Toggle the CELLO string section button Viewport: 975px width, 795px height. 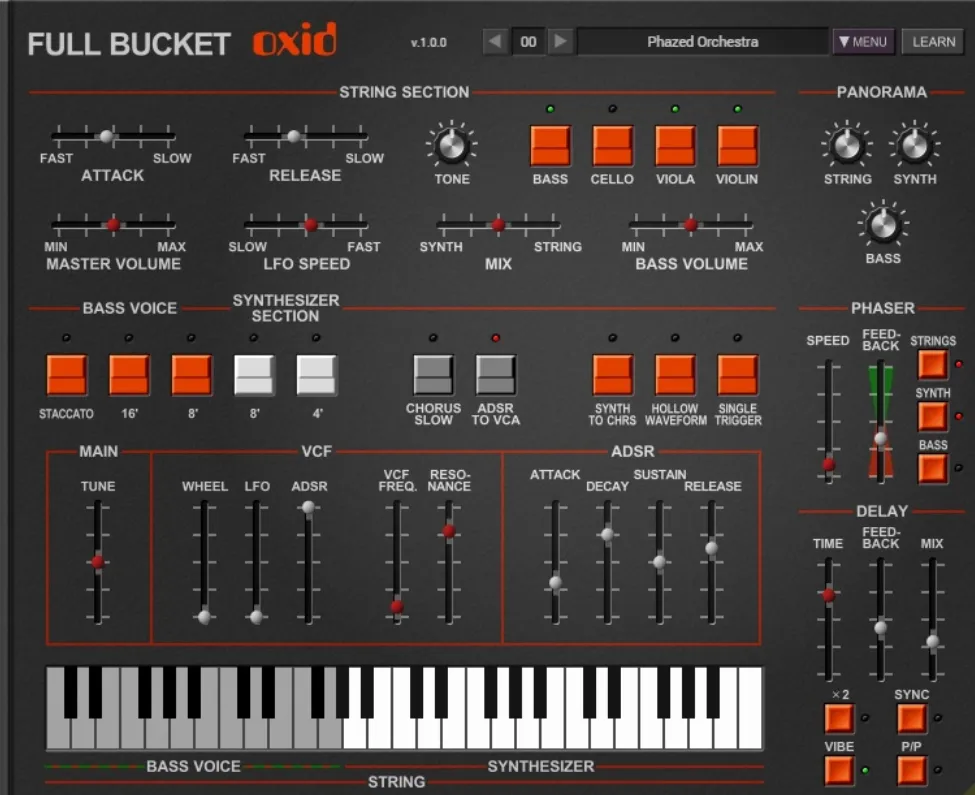[612, 146]
